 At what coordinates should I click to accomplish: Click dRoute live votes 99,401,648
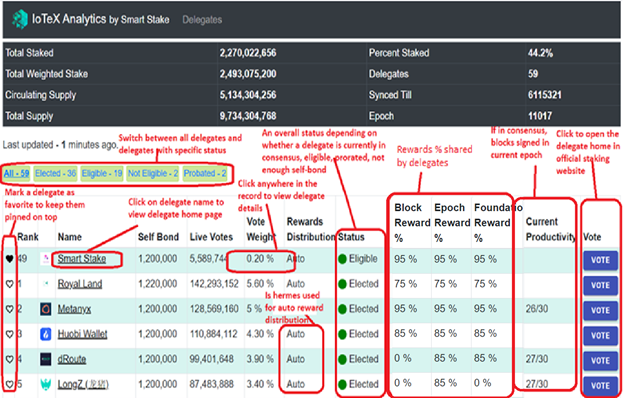[x=212, y=359]
